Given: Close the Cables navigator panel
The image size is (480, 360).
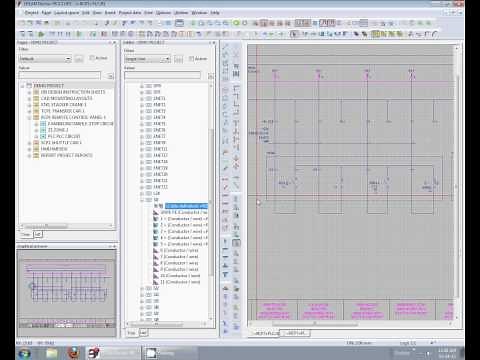Looking at the screenshot, I should pyautogui.click(x=214, y=43).
